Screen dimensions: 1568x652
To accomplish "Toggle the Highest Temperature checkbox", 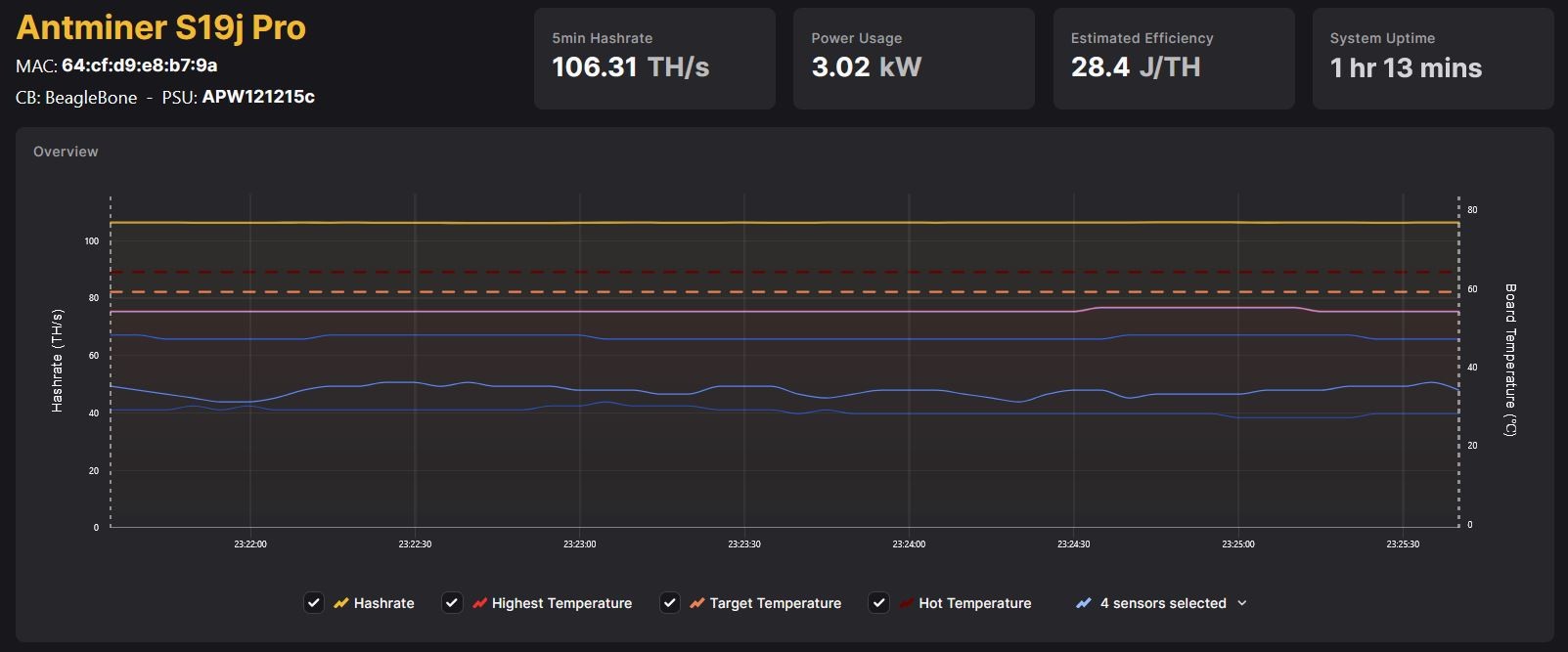I will [451, 603].
